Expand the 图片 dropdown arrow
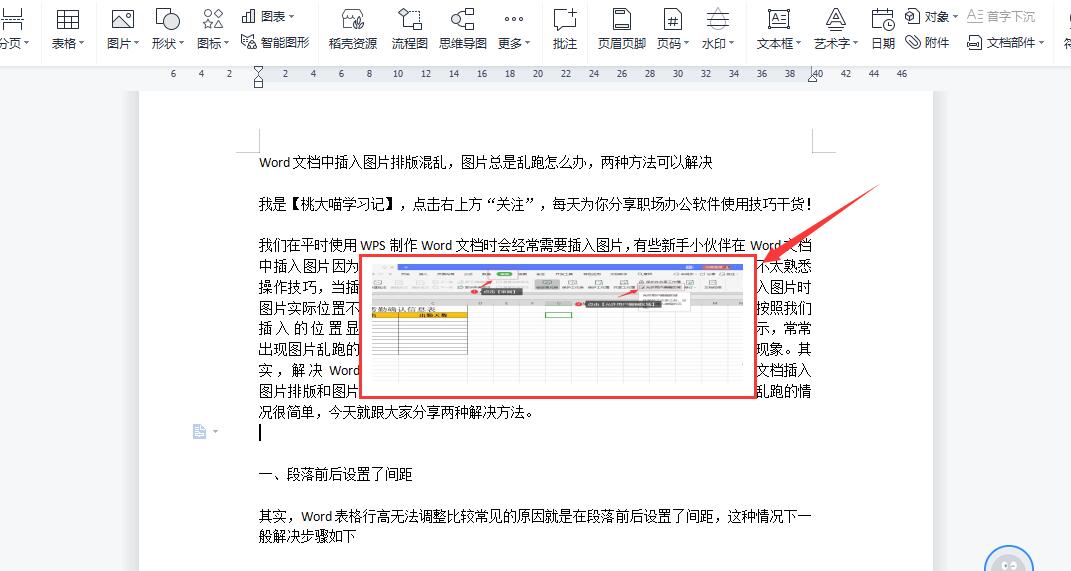This screenshot has width=1071, height=571. coord(137,43)
